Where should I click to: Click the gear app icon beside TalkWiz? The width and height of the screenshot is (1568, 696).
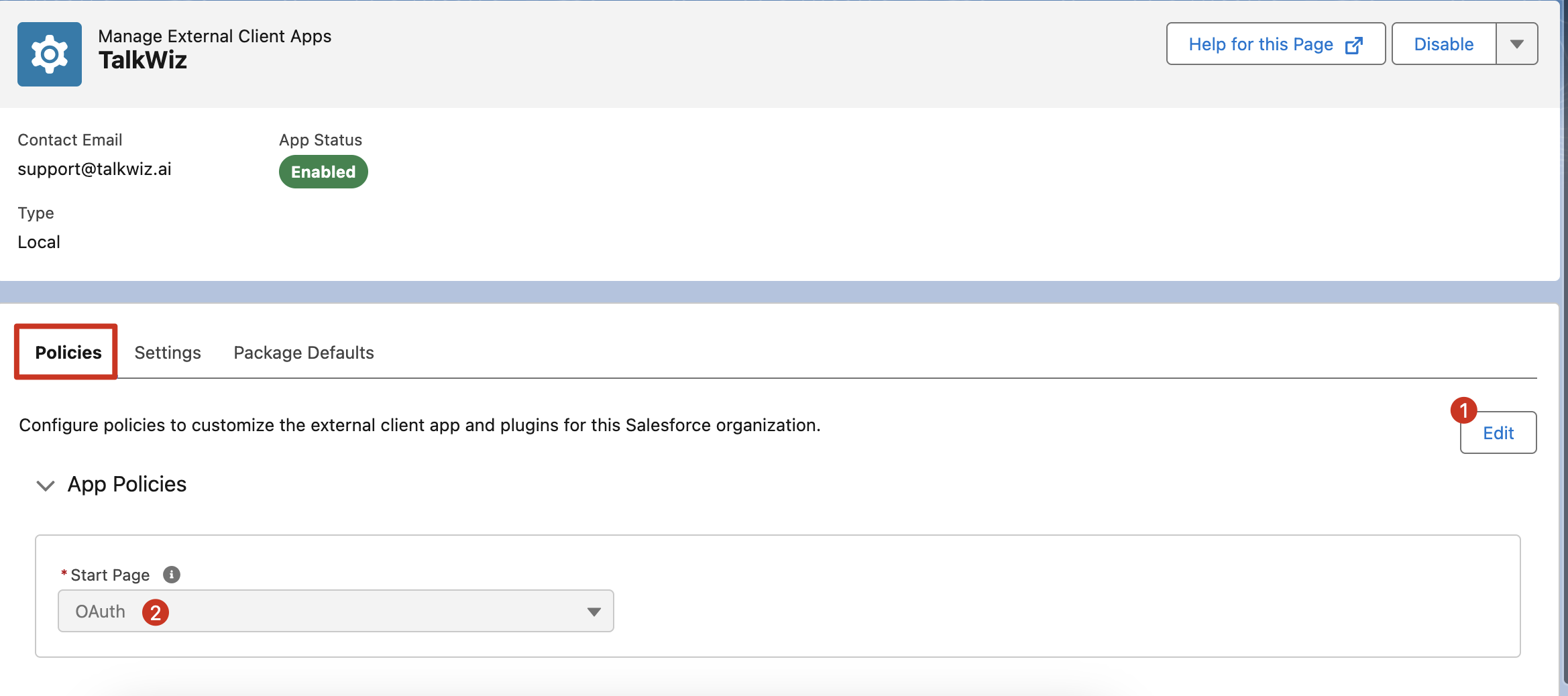[50, 54]
